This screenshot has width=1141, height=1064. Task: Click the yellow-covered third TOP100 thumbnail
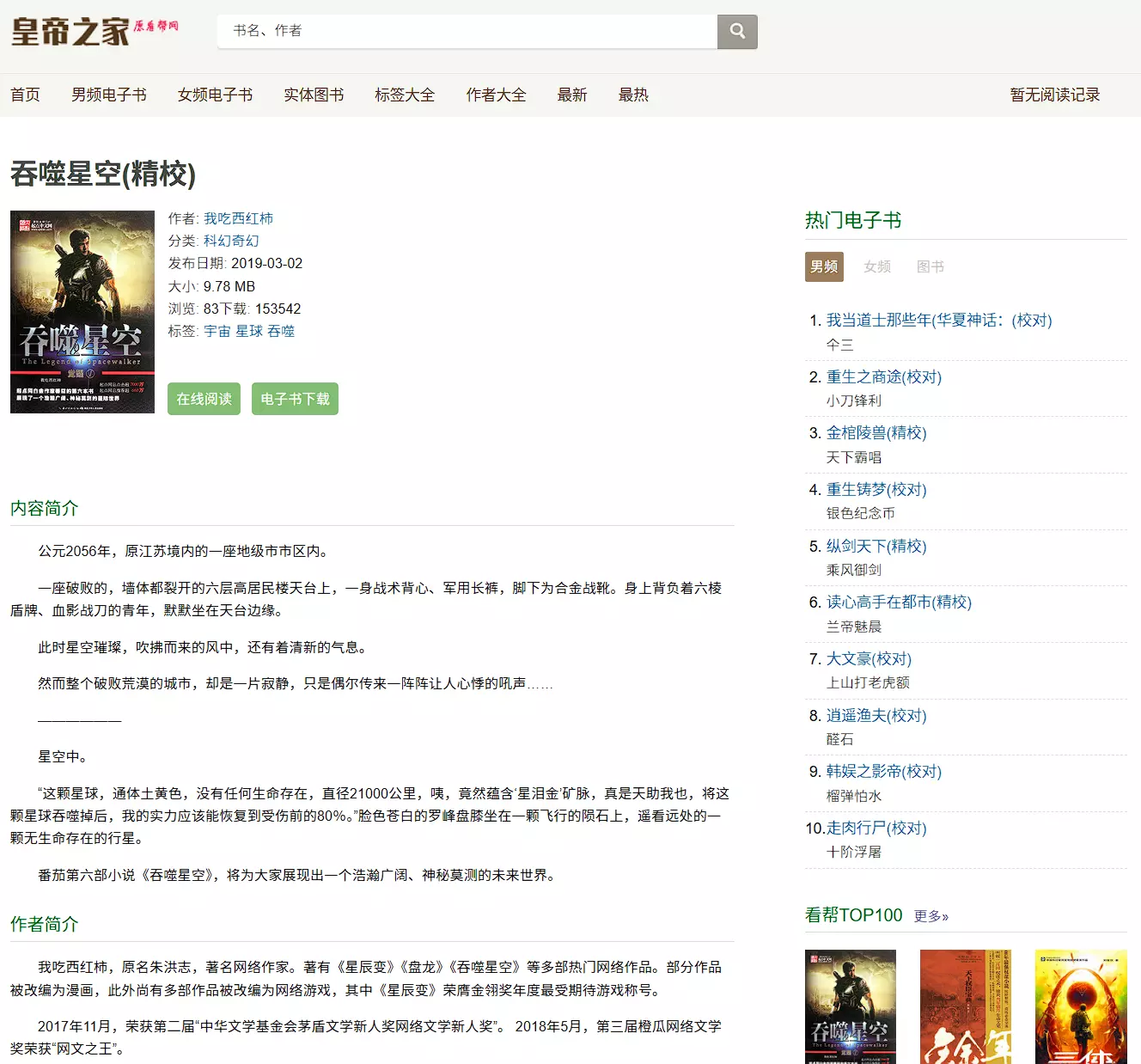tap(1080, 1006)
